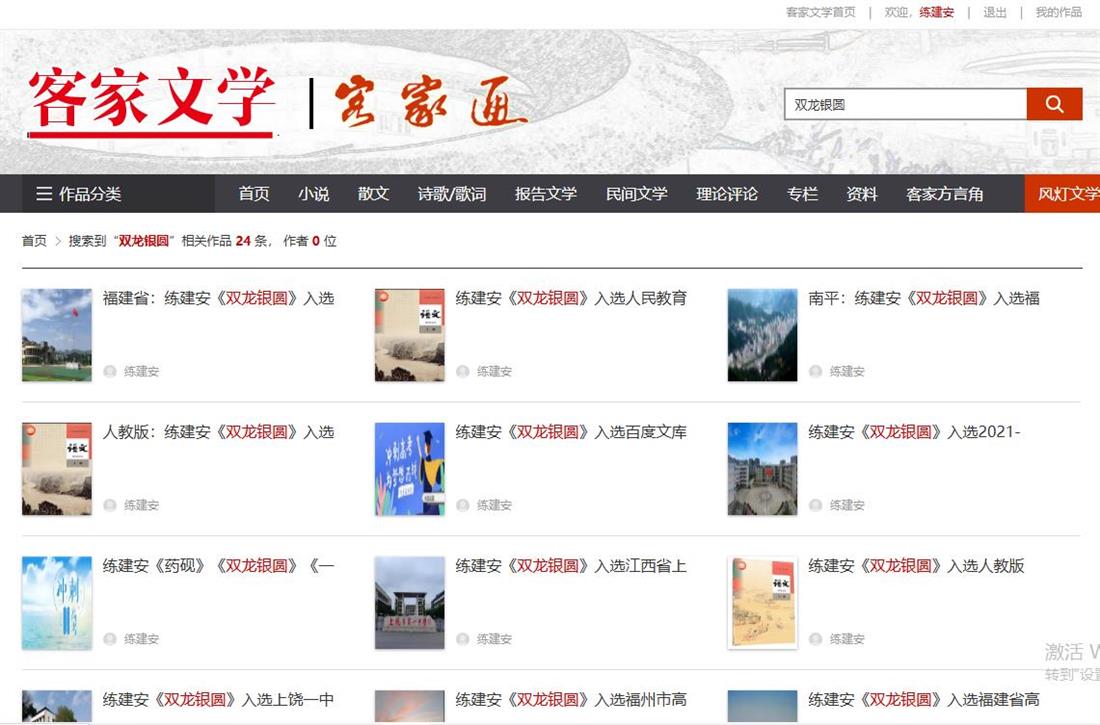Open 我的作品 in the top bar

point(1059,12)
